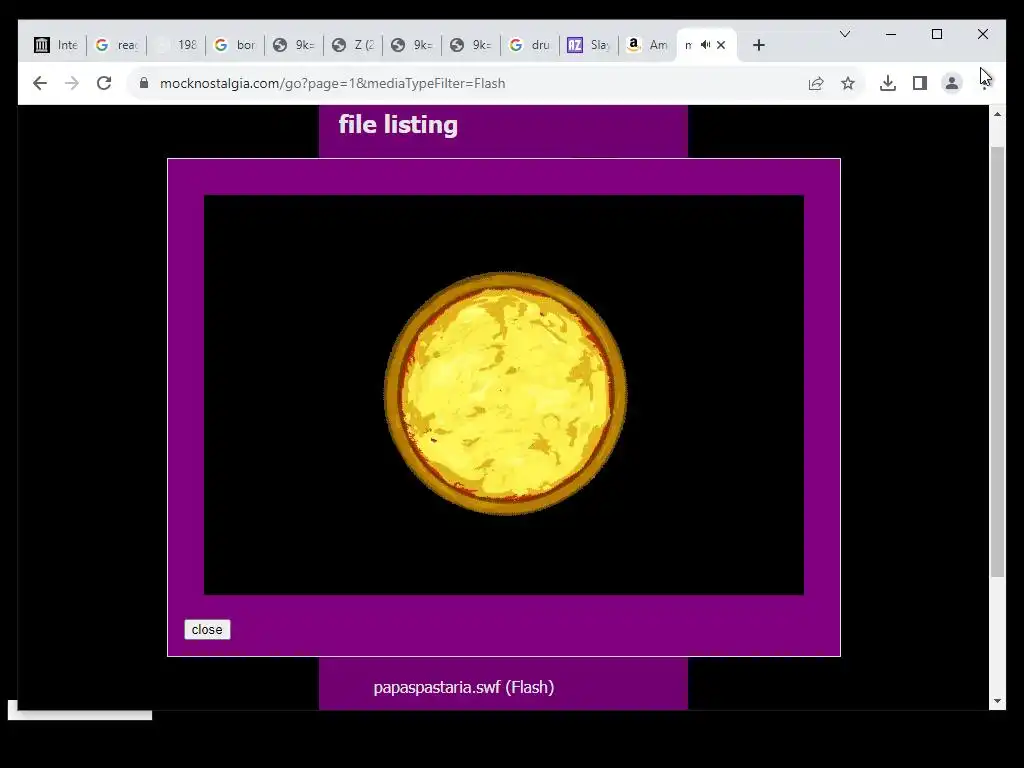Click the address bar URL

point(332,84)
